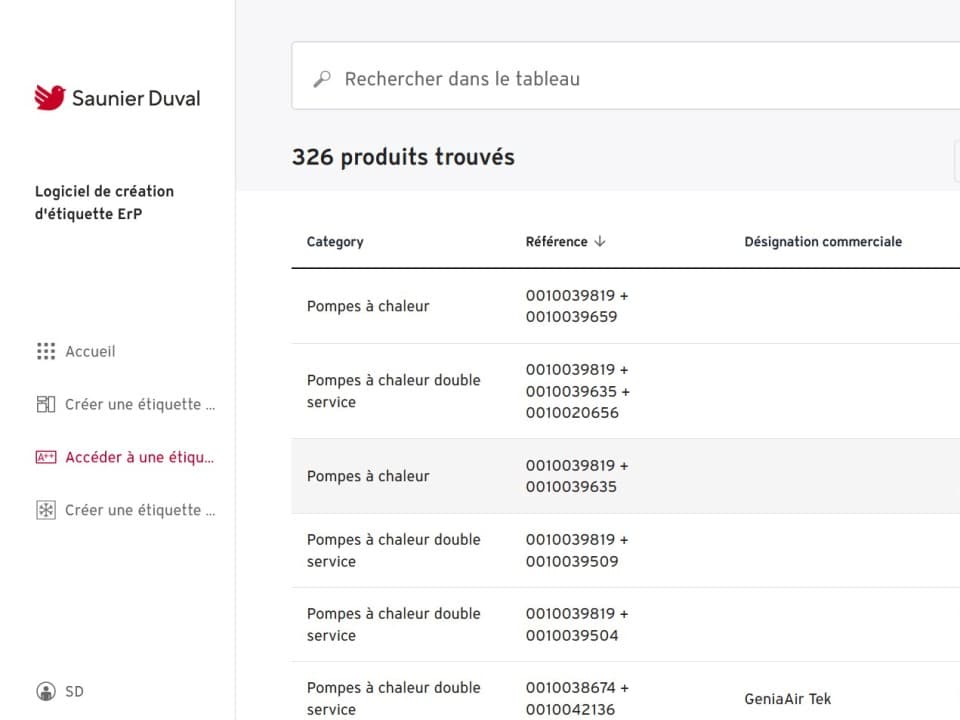Open the Accueil menu item
This screenshot has width=960, height=720.
[x=90, y=351]
